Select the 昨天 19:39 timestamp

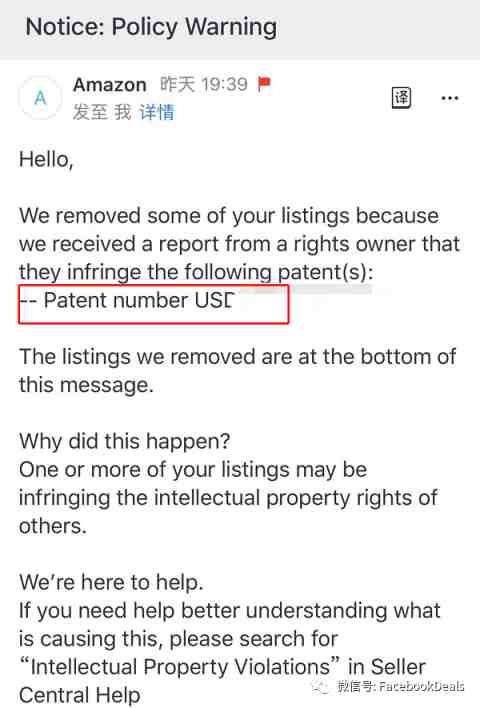tap(204, 84)
